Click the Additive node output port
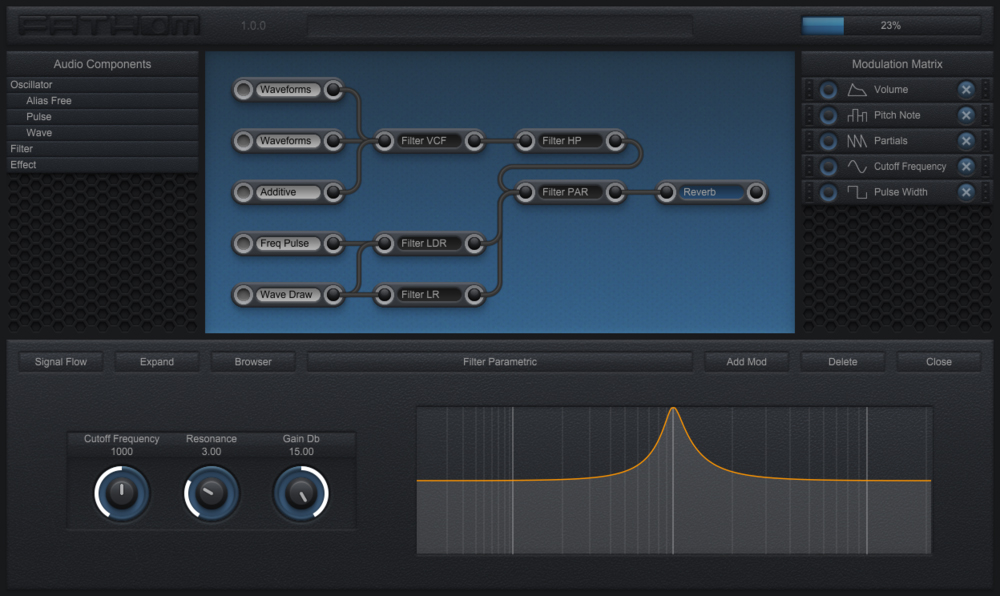Image resolution: width=1000 pixels, height=596 pixels. 333,192
